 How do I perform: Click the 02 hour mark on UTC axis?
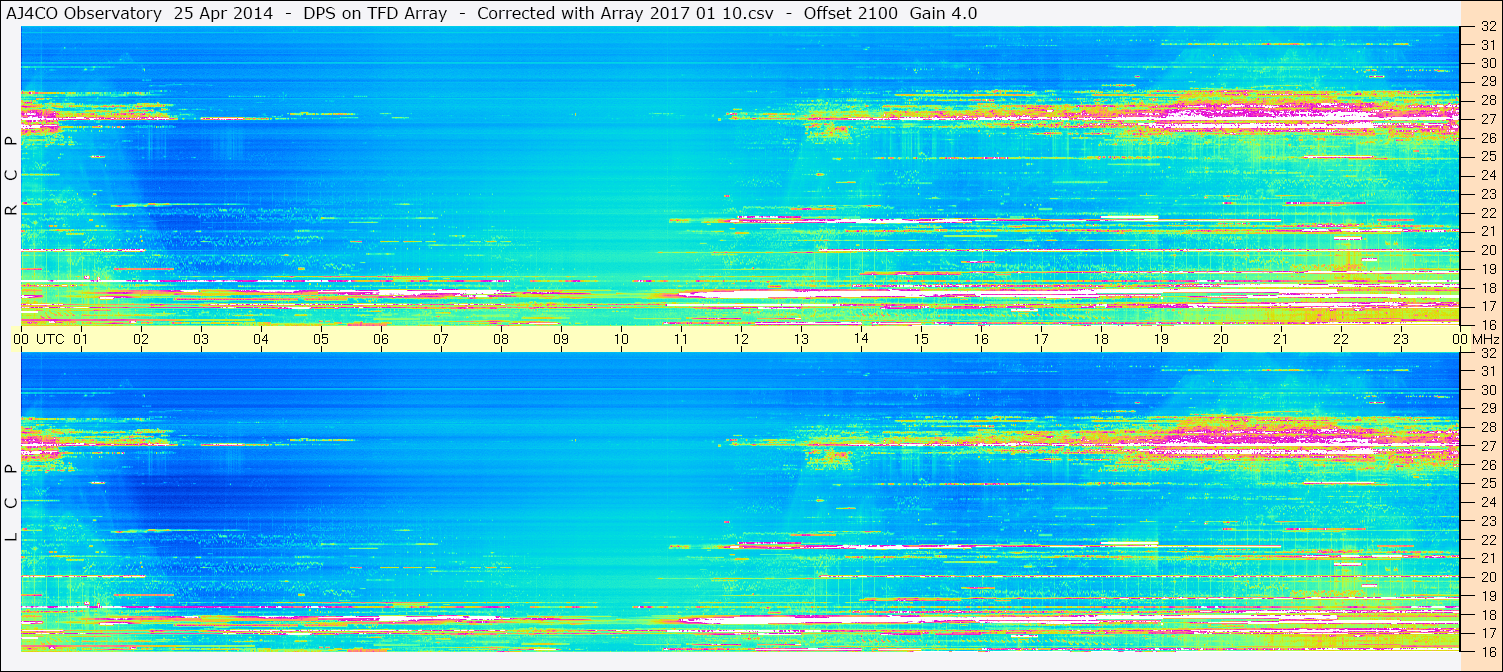(141, 339)
